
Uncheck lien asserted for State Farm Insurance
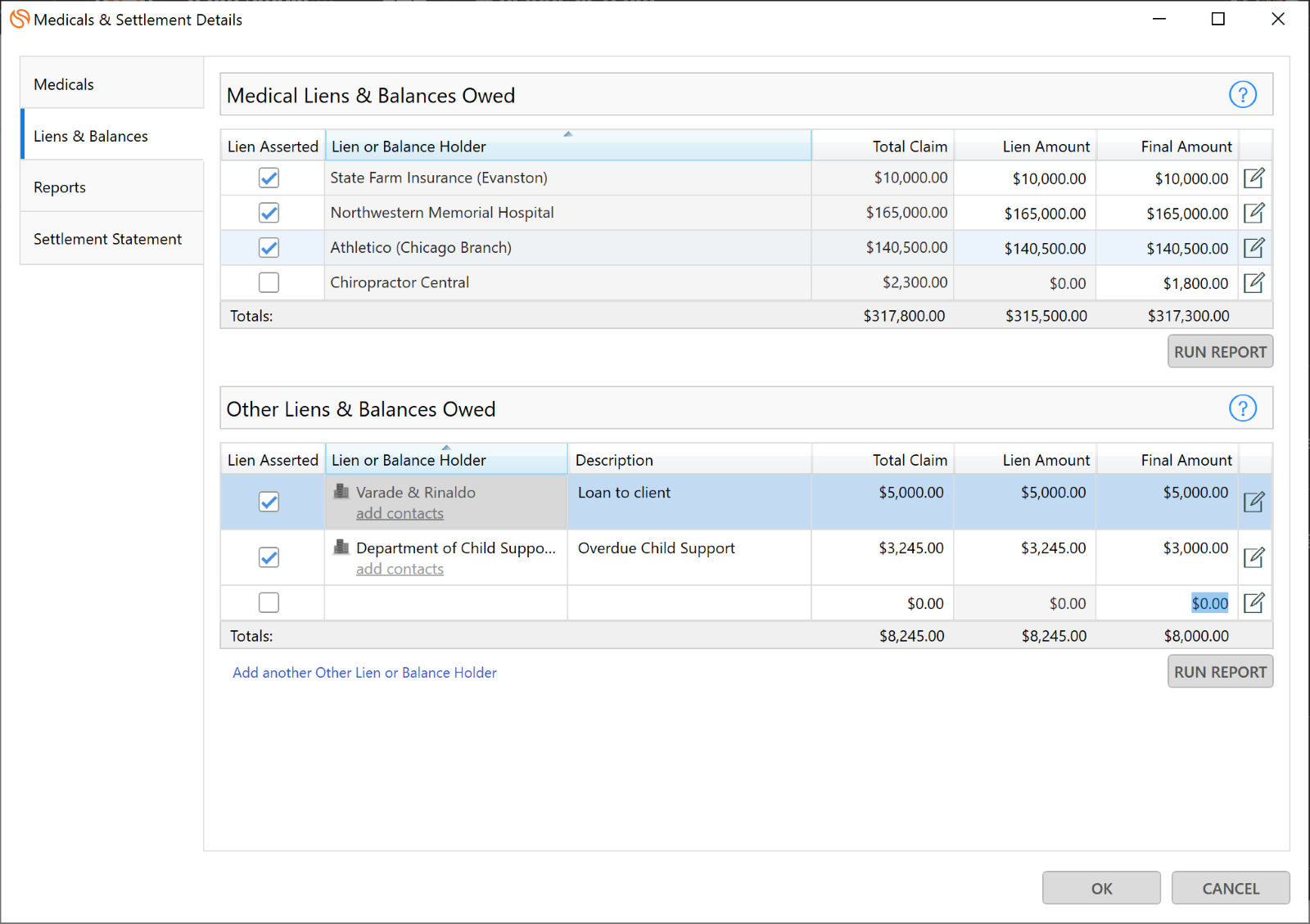click(x=269, y=178)
